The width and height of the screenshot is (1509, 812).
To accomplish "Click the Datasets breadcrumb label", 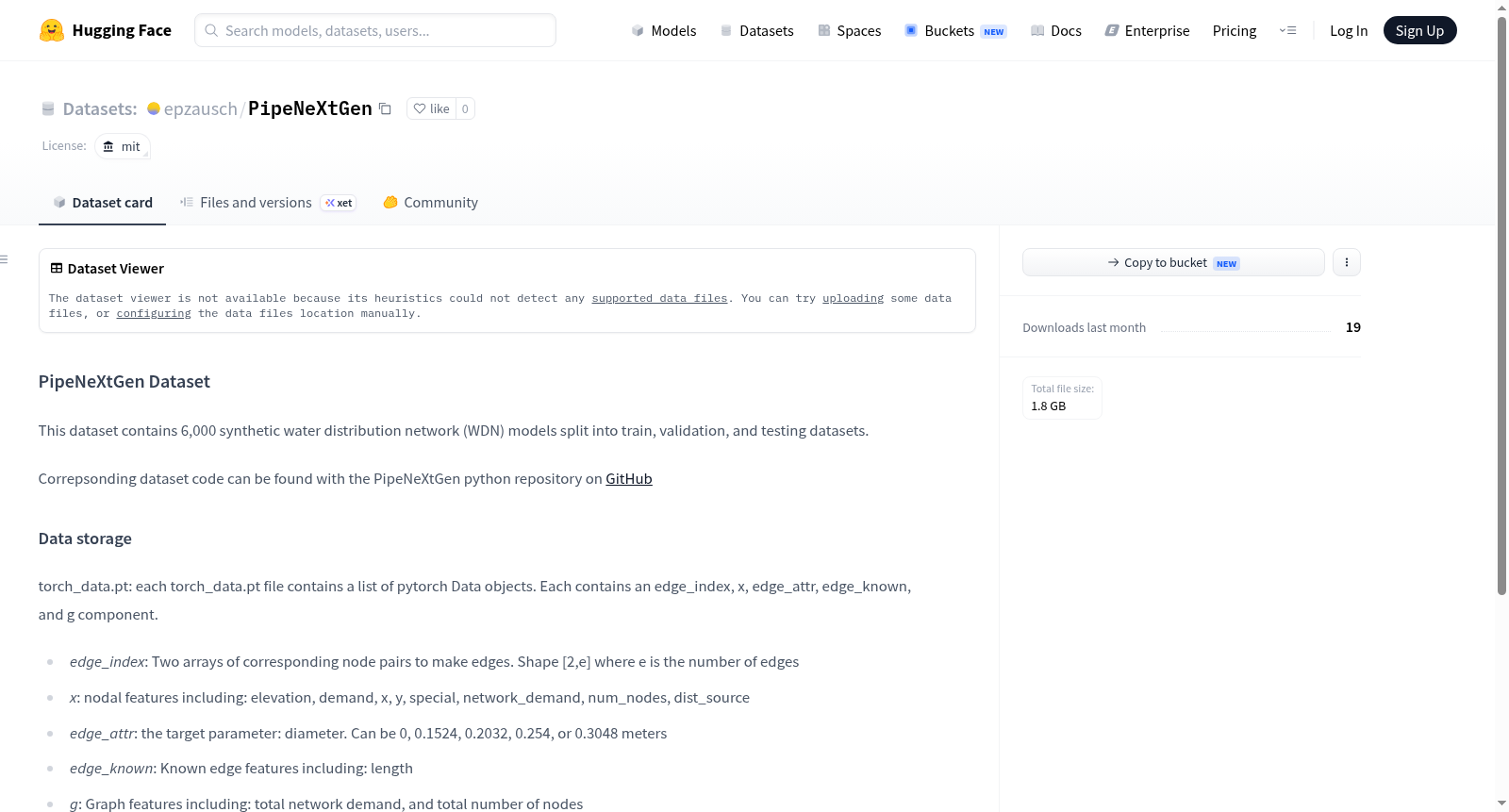I will click(x=100, y=108).
